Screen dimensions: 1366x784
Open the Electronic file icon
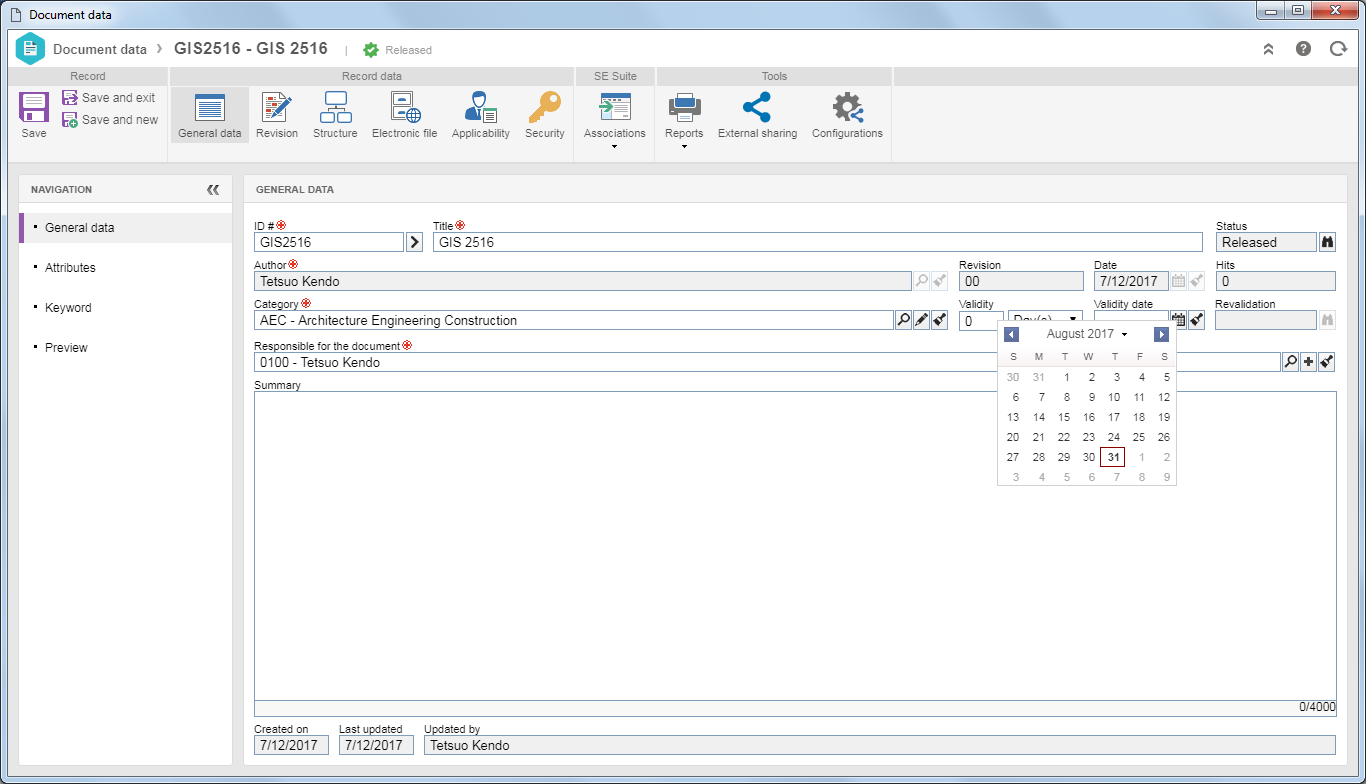404,107
